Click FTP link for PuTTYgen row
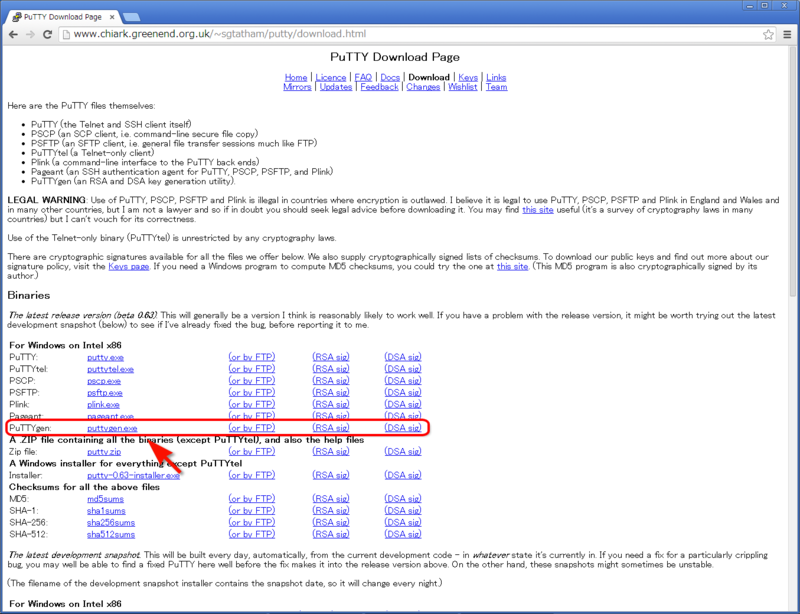 [x=252, y=428]
